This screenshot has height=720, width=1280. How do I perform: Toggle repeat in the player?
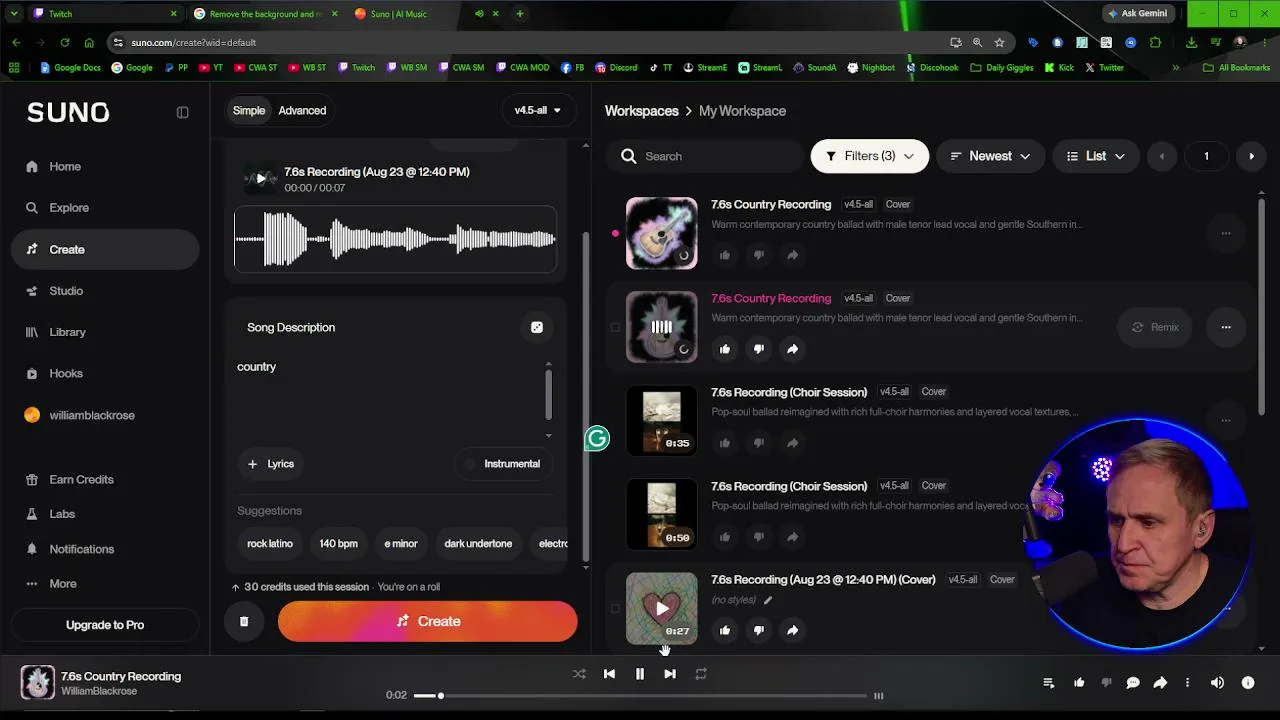[701, 674]
